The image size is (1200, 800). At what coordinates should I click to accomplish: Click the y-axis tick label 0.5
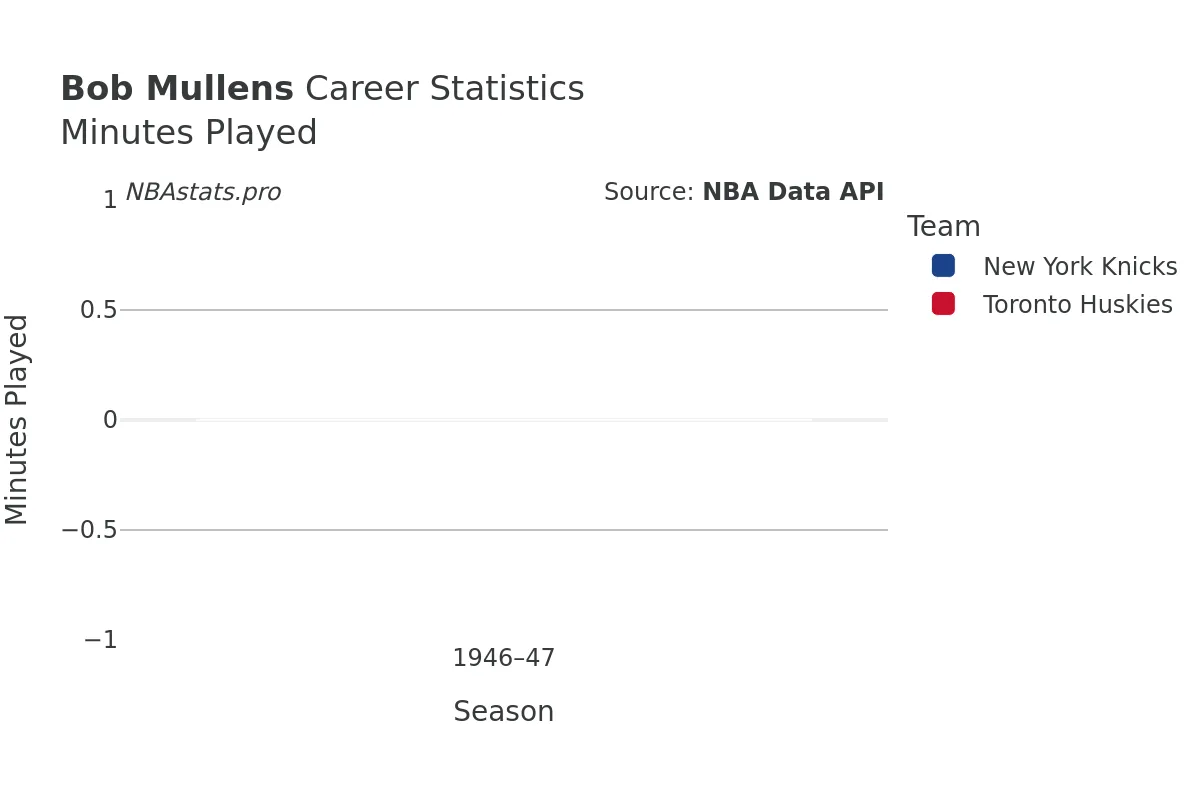pyautogui.click(x=99, y=310)
